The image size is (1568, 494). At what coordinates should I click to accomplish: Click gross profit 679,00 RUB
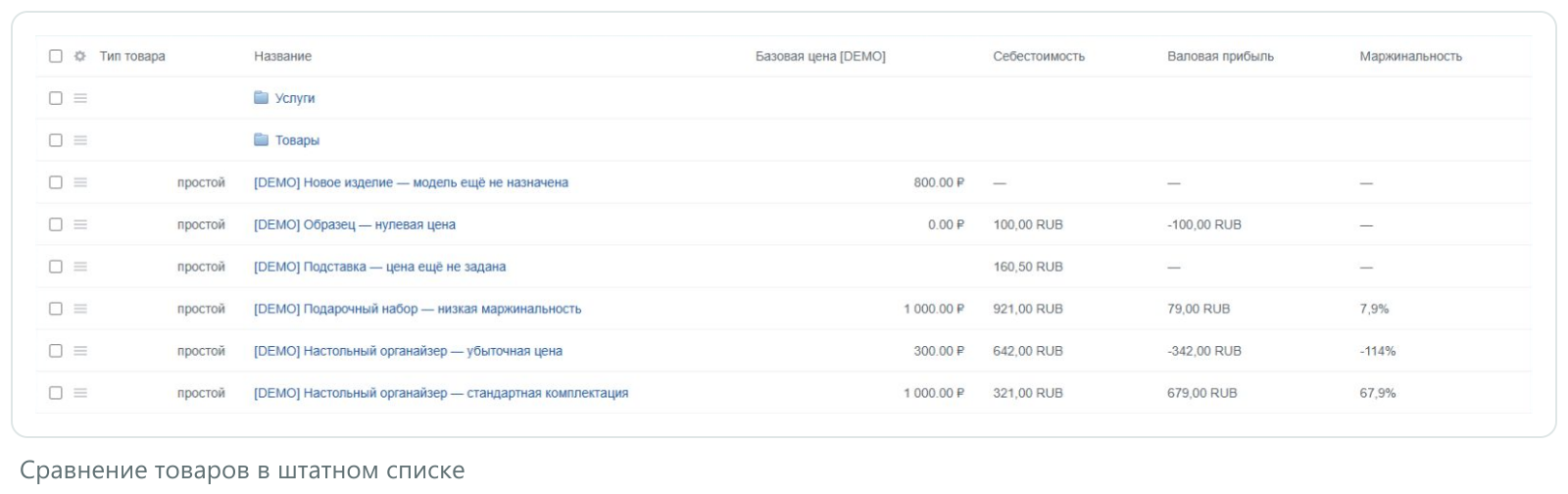[1202, 393]
